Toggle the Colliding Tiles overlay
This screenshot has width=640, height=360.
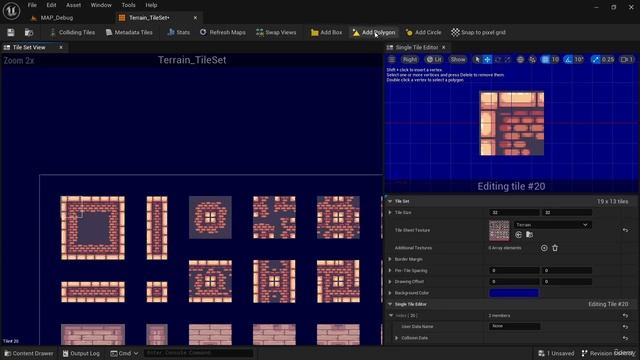[x=72, y=32]
